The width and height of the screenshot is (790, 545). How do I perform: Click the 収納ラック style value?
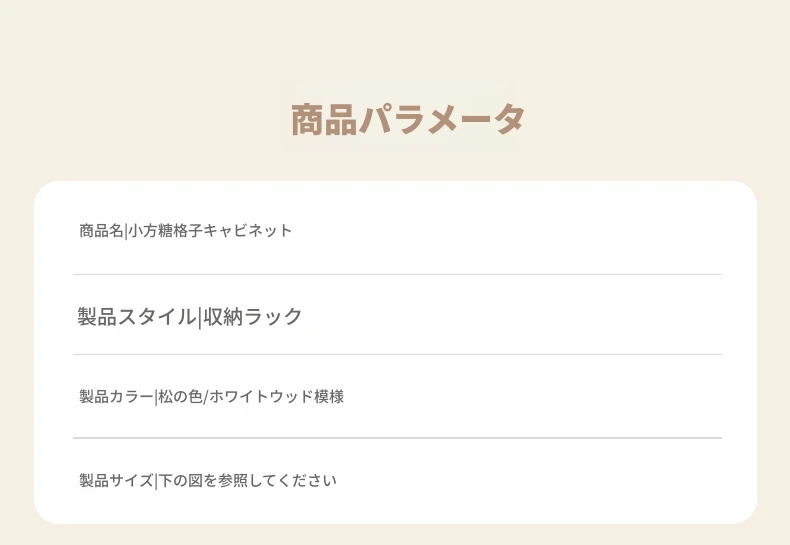[x=252, y=317]
